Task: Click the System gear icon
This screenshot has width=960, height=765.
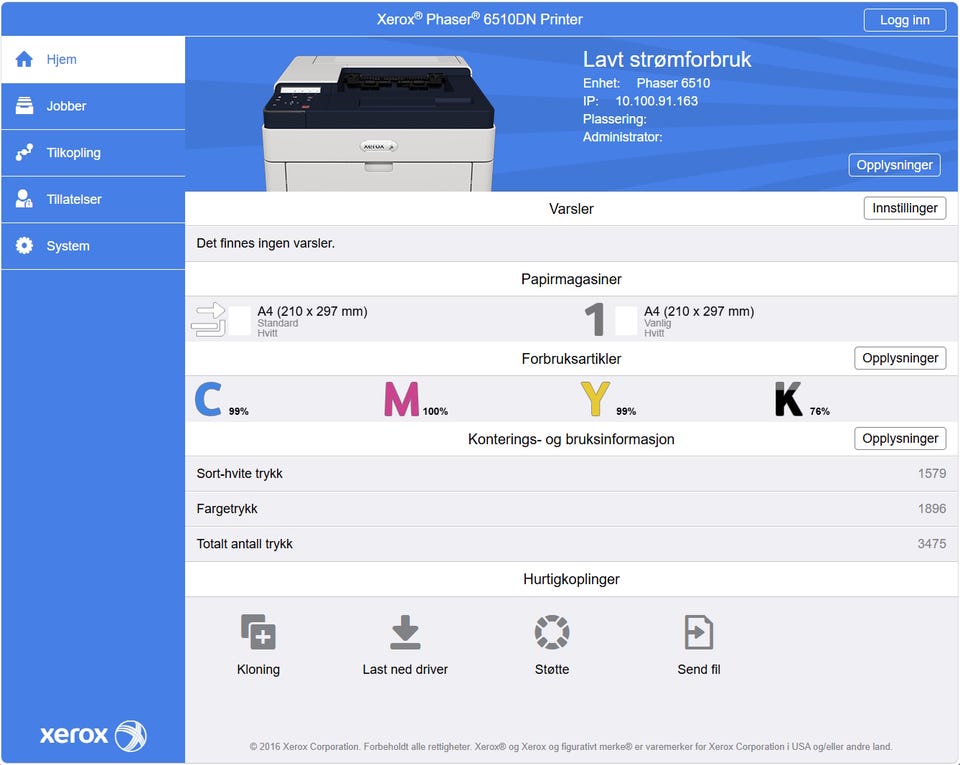Action: 24,245
